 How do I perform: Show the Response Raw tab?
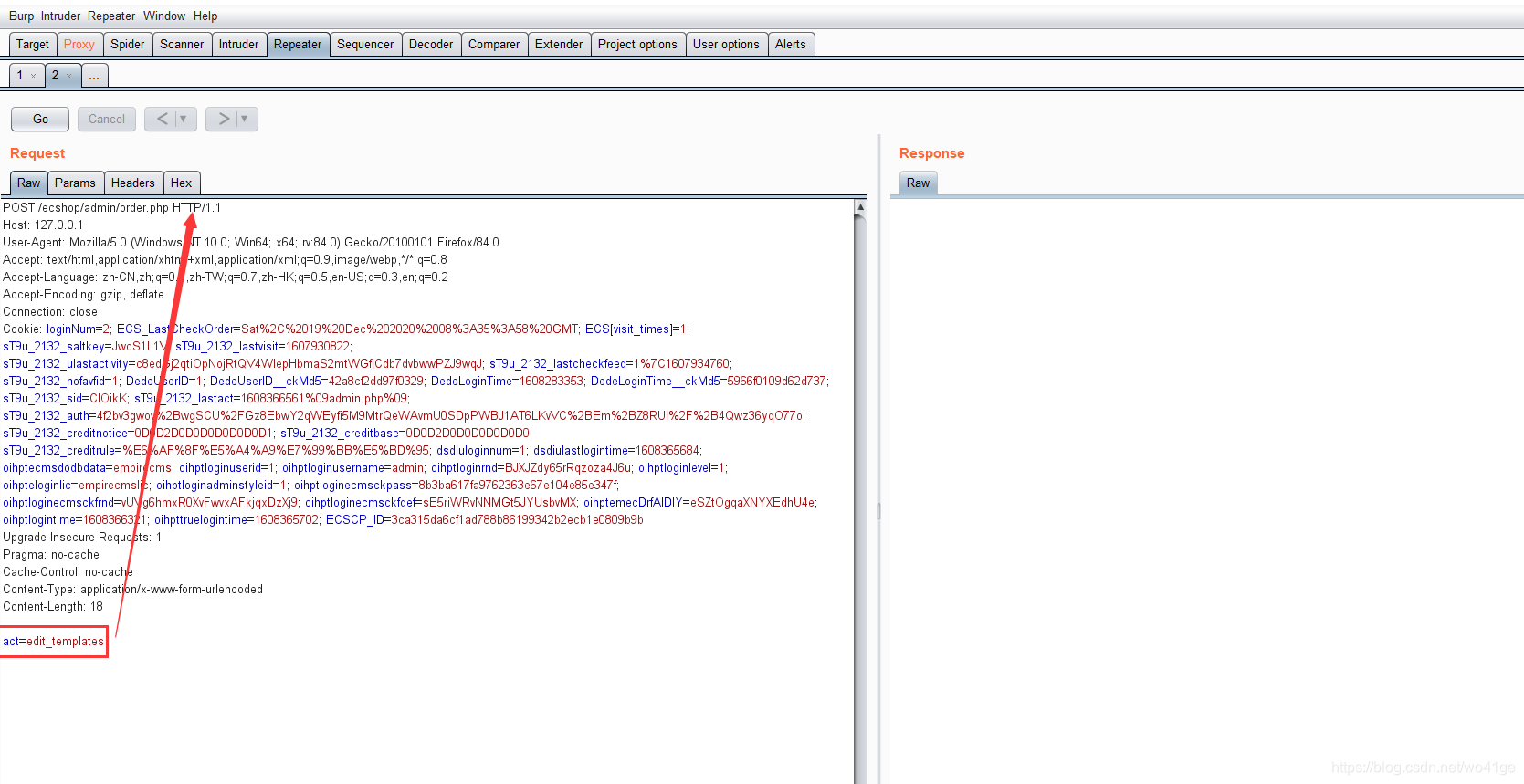[919, 183]
